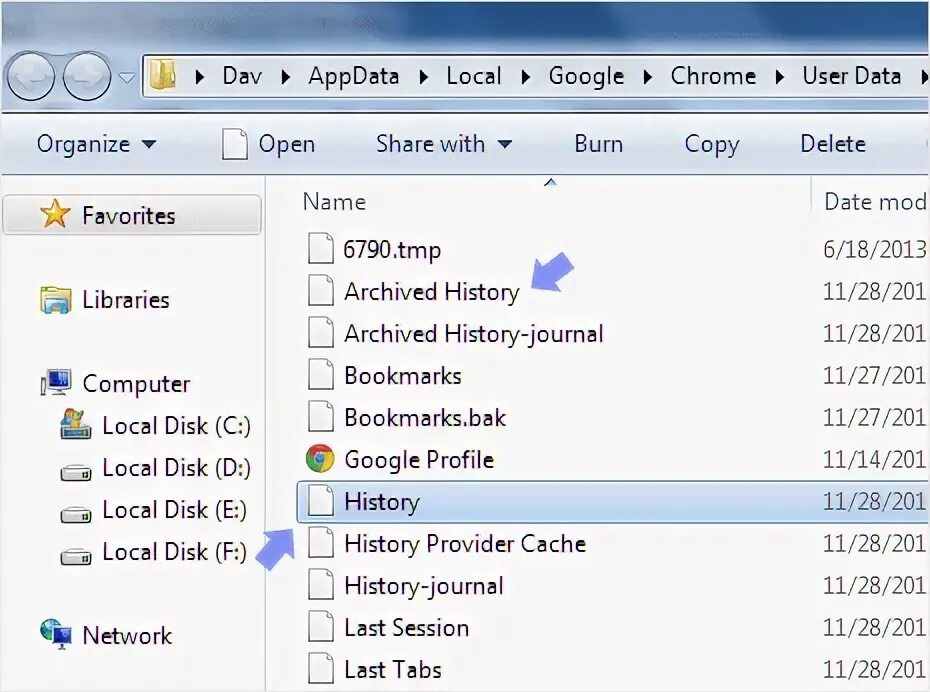Click the 6790.tmp file icon
The height and width of the screenshot is (692, 930).
pos(320,249)
